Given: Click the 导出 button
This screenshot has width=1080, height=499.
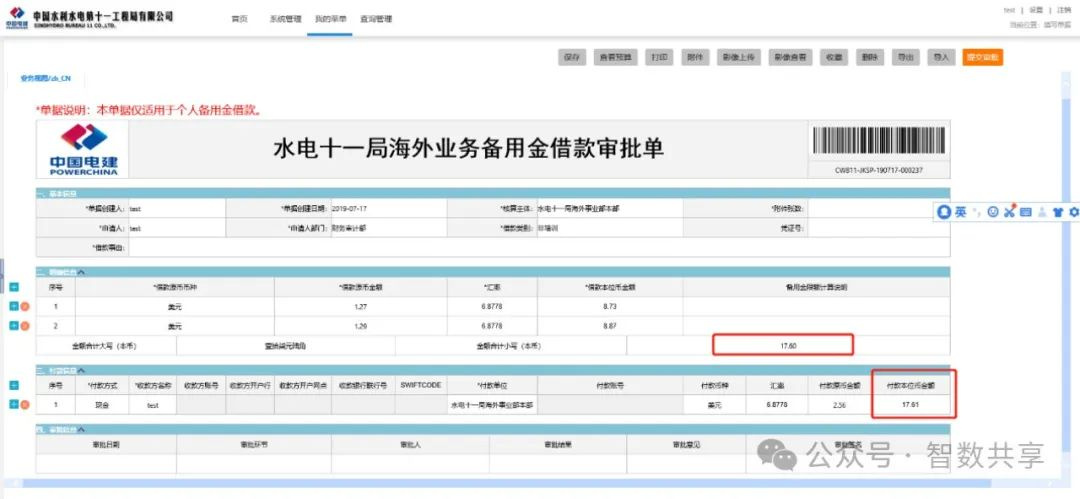Looking at the screenshot, I should coord(905,57).
